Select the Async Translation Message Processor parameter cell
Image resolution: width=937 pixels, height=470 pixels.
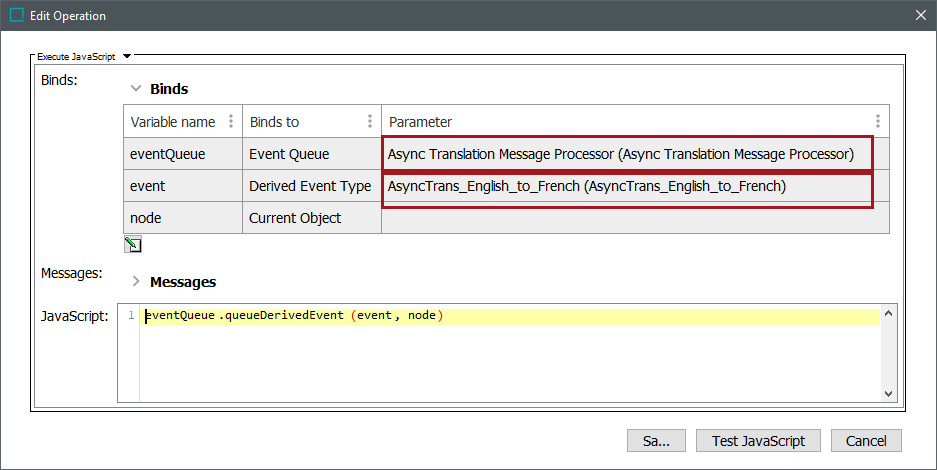click(x=627, y=154)
